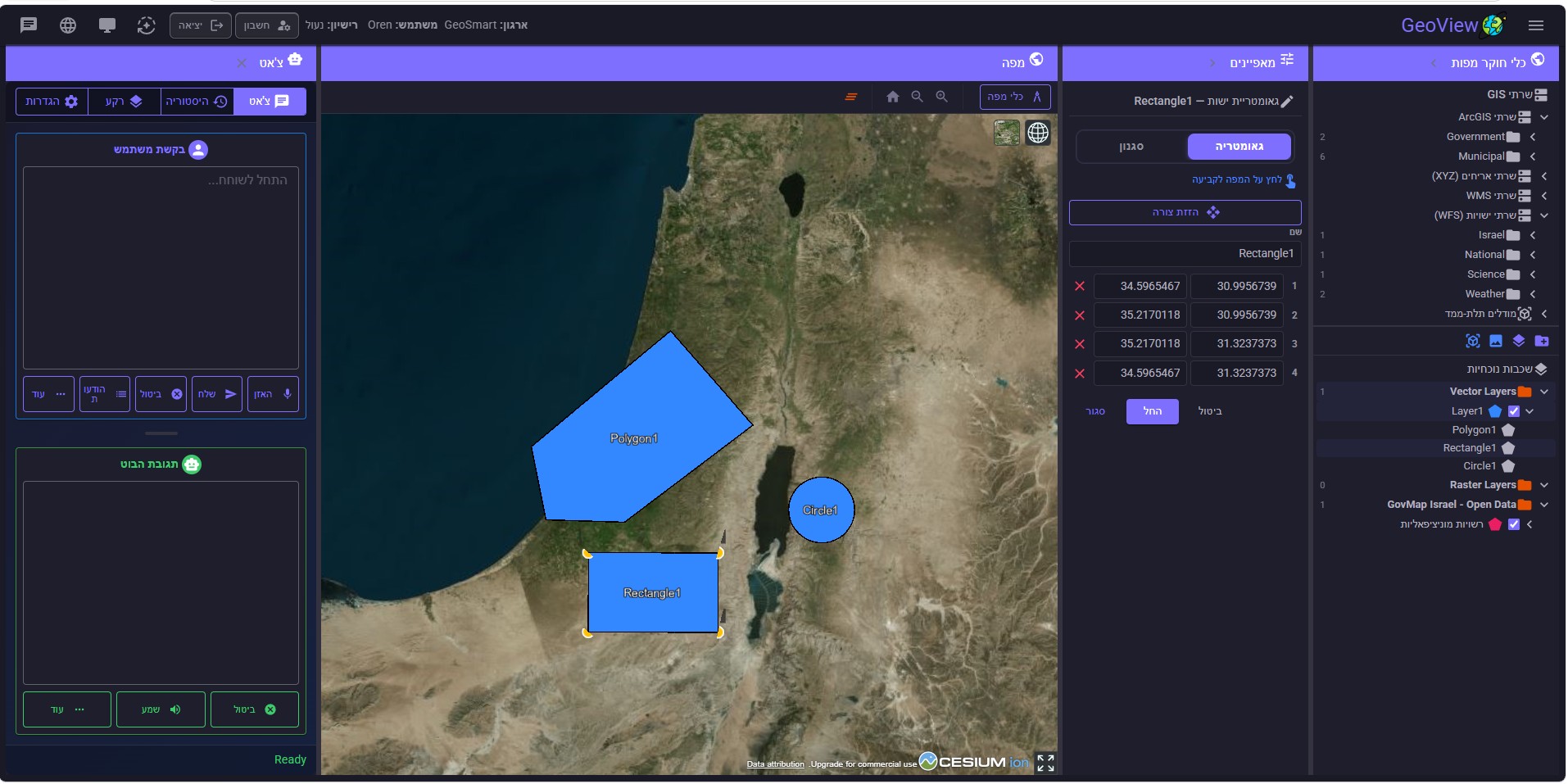Click the row 1 field showing 34.5965467
The image size is (1568, 784).
(1141, 286)
